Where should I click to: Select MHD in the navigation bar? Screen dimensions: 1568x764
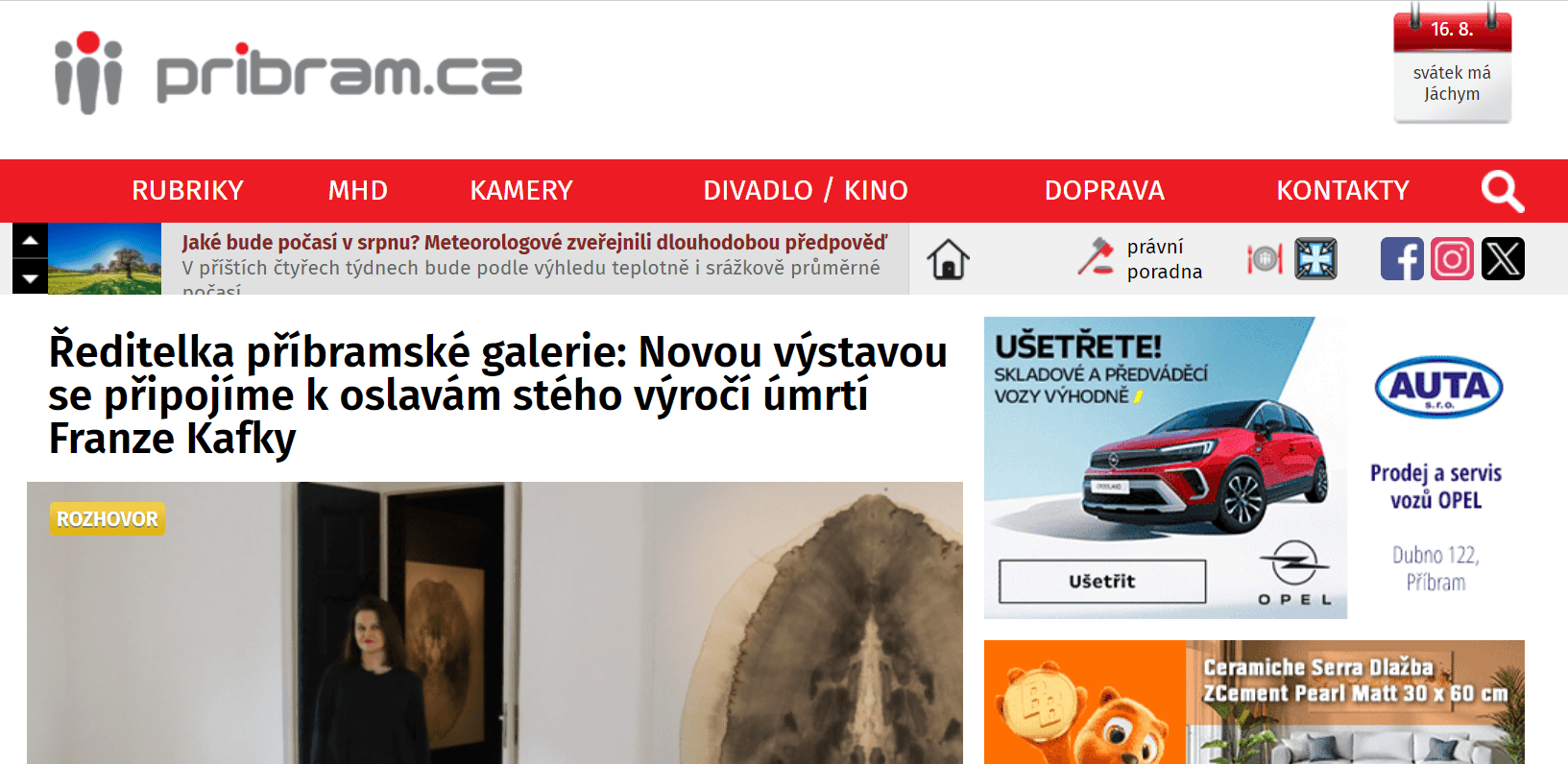tap(358, 190)
